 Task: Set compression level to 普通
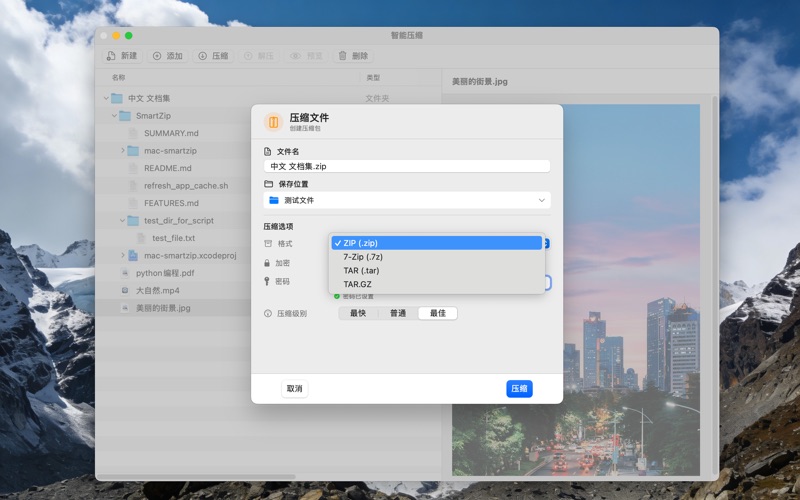point(398,313)
